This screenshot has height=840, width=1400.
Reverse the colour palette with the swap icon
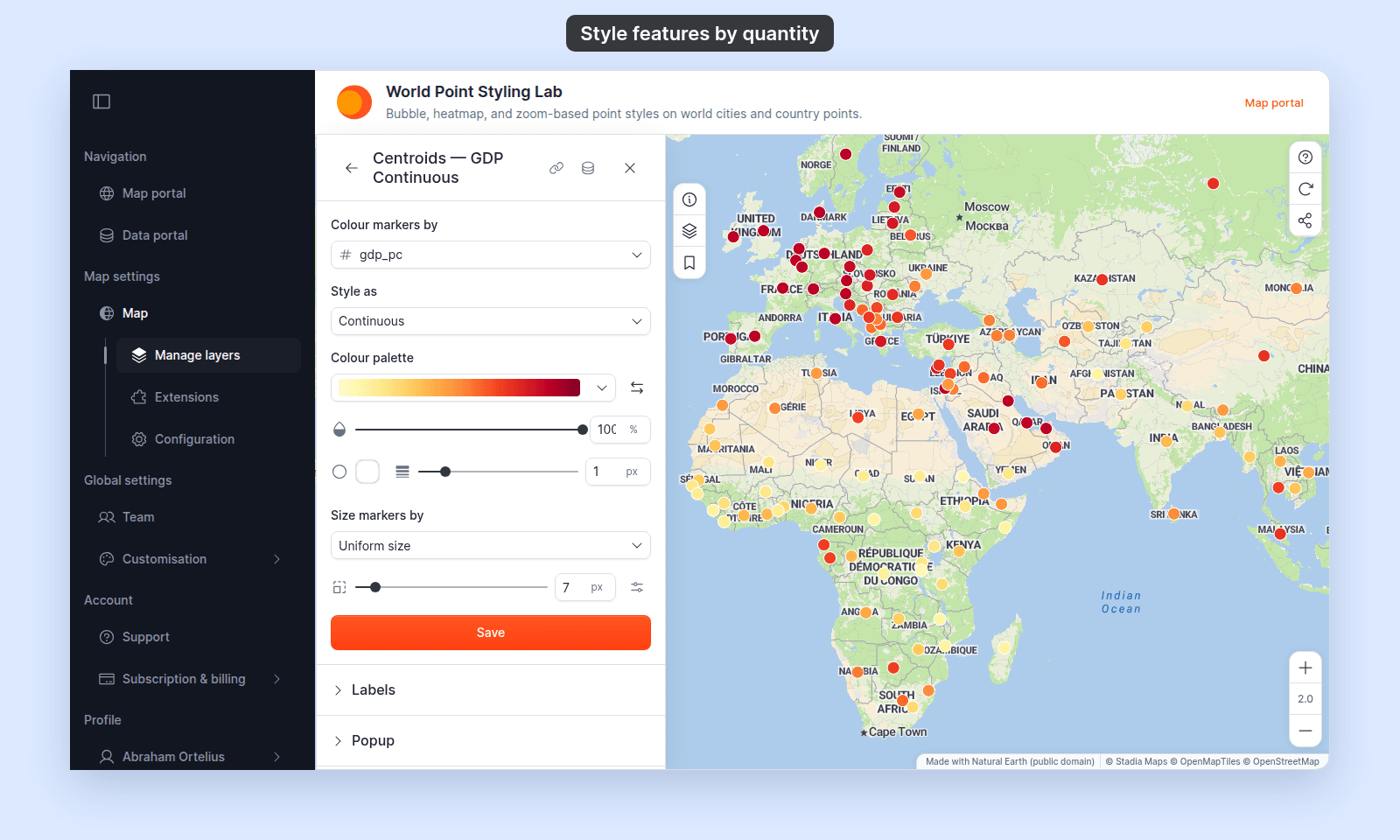click(x=637, y=388)
